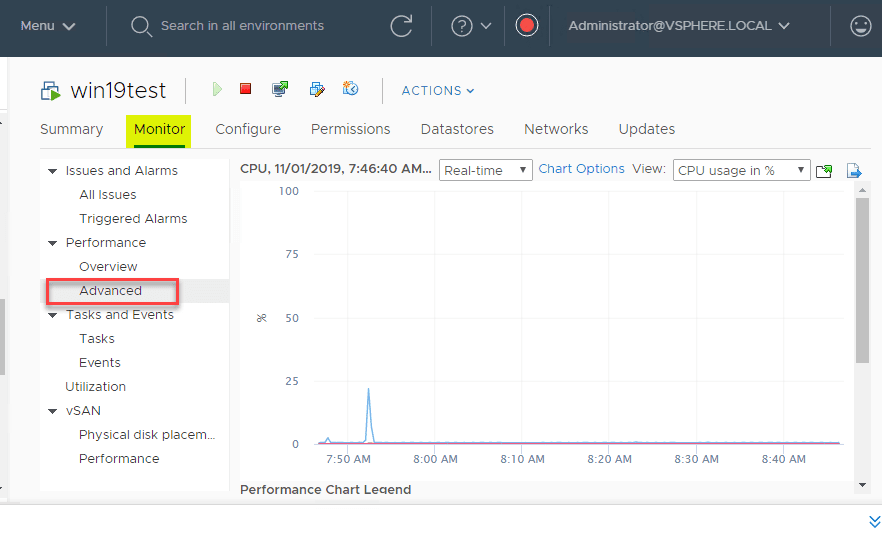The image size is (882, 533).
Task: Click the refresh icon in header
Action: click(x=401, y=26)
